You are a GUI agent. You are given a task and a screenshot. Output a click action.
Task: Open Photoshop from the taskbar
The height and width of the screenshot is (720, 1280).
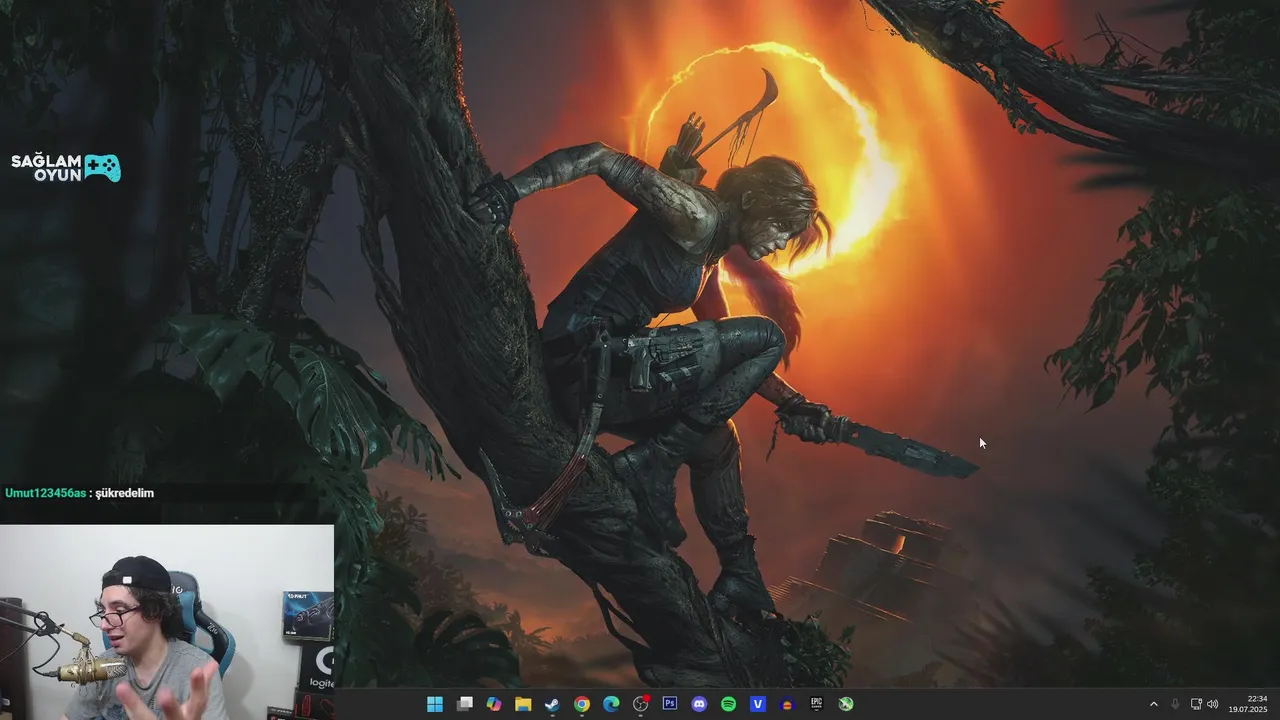pyautogui.click(x=670, y=704)
